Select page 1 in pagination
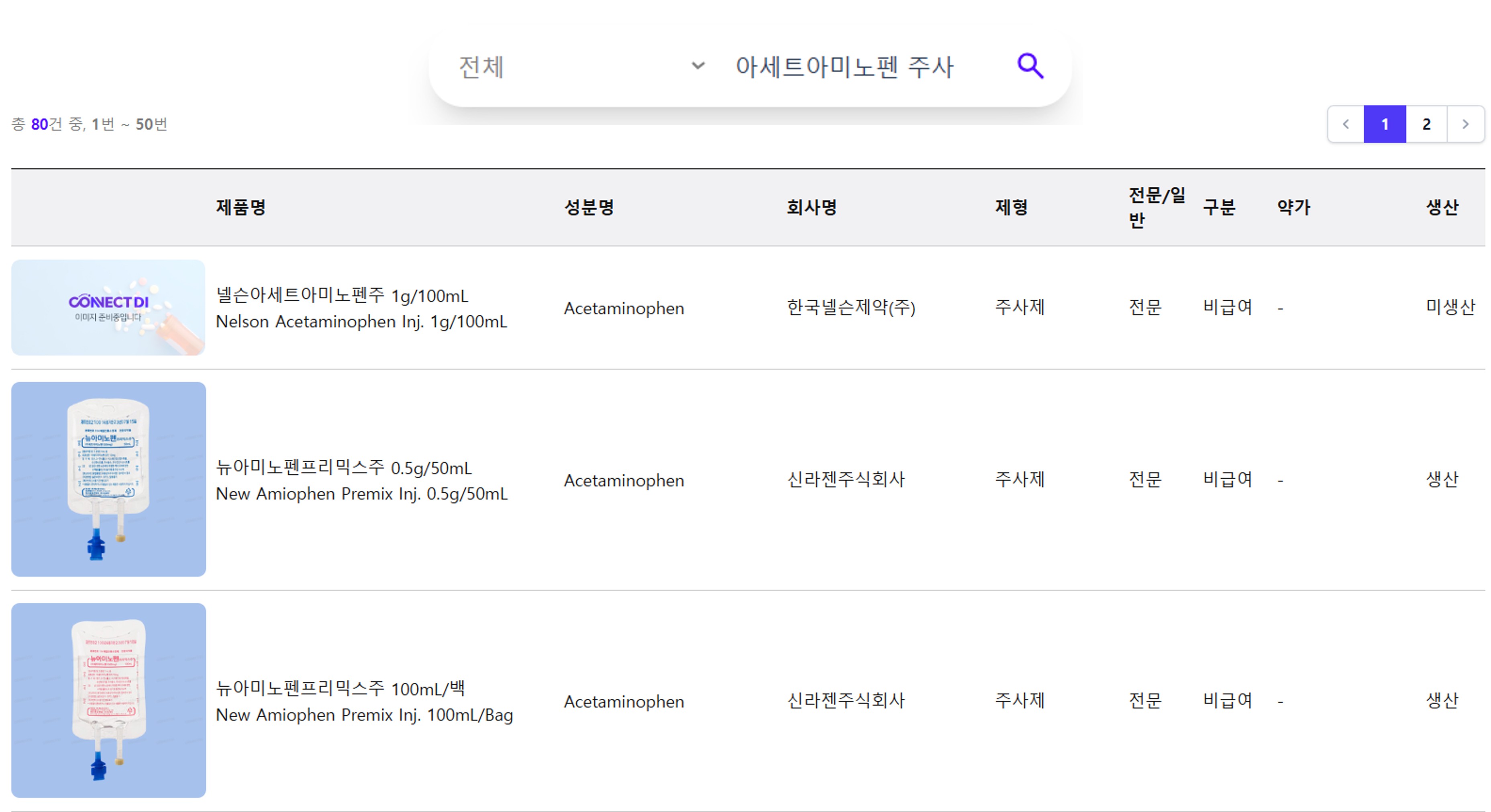 coord(1385,124)
